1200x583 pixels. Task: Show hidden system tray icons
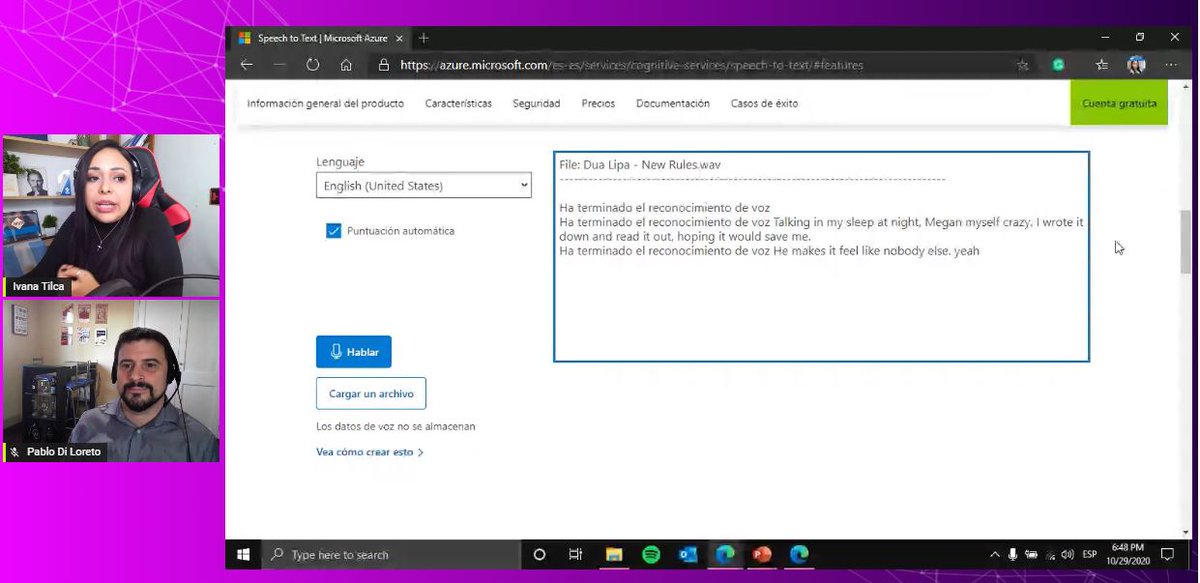point(994,554)
